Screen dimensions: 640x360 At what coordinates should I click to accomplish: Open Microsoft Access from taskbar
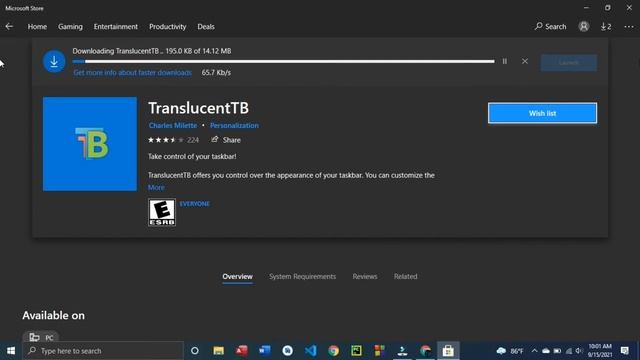[241, 351]
